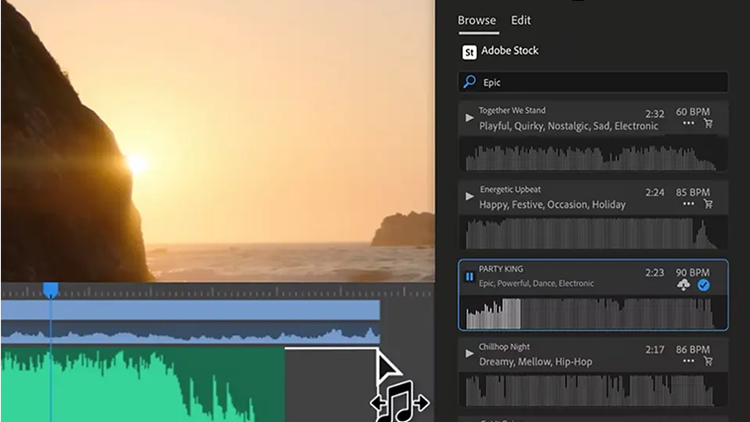Focus the Epic search field
Screen dimensions: 750x422
[593, 82]
